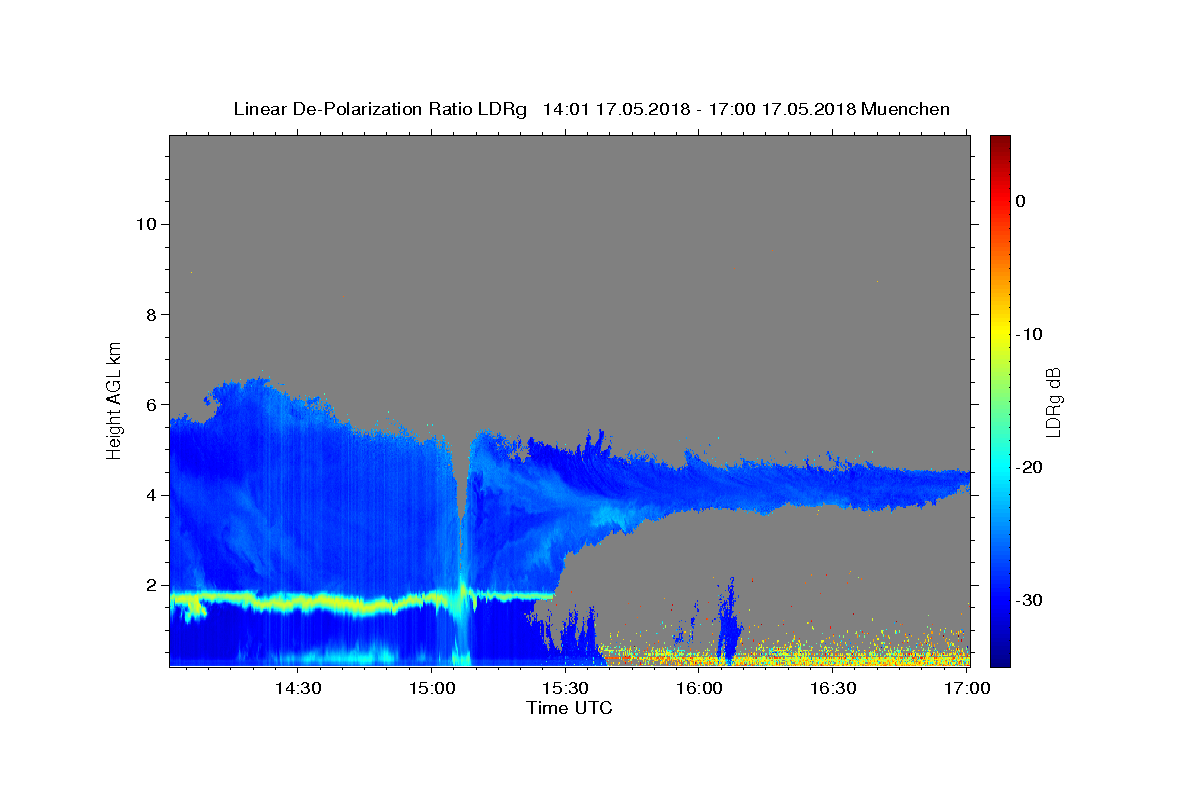Click the colorbar label '-10'
Screen dimensions: 1200x800
[1030, 334]
